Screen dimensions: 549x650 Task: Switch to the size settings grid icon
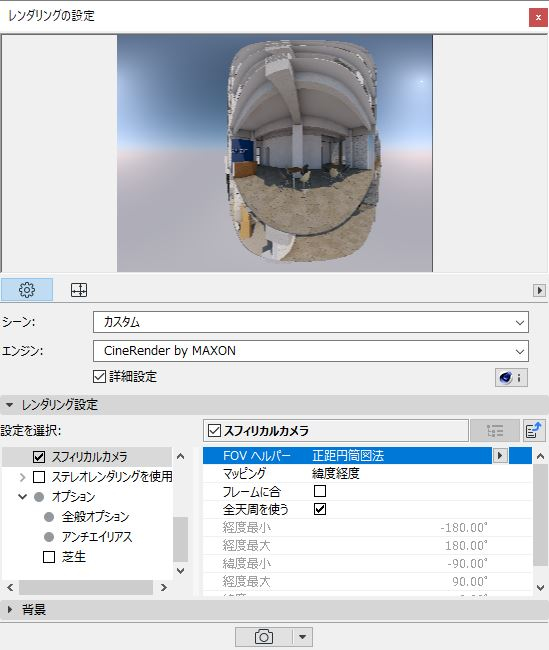79,290
